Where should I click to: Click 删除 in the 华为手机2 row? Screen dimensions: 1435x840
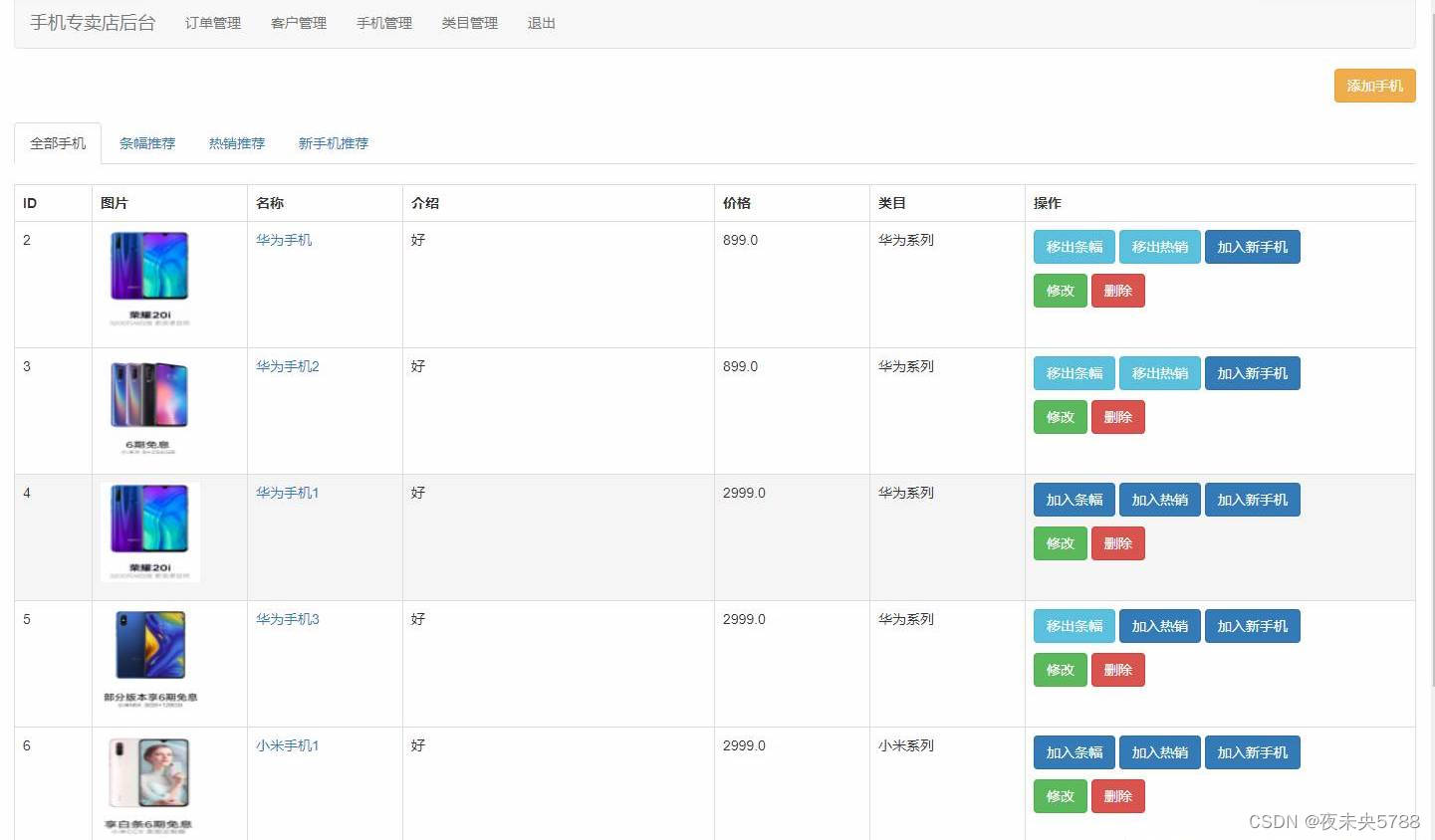click(1118, 417)
